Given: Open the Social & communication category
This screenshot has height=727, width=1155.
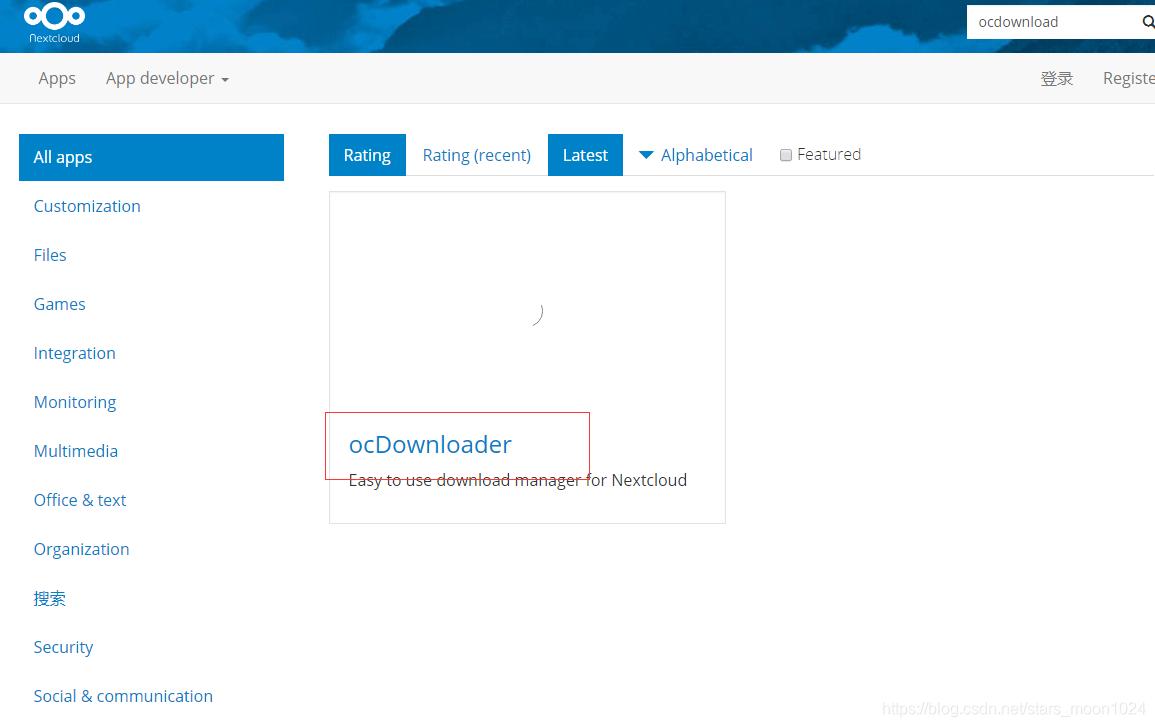Looking at the screenshot, I should click(123, 696).
